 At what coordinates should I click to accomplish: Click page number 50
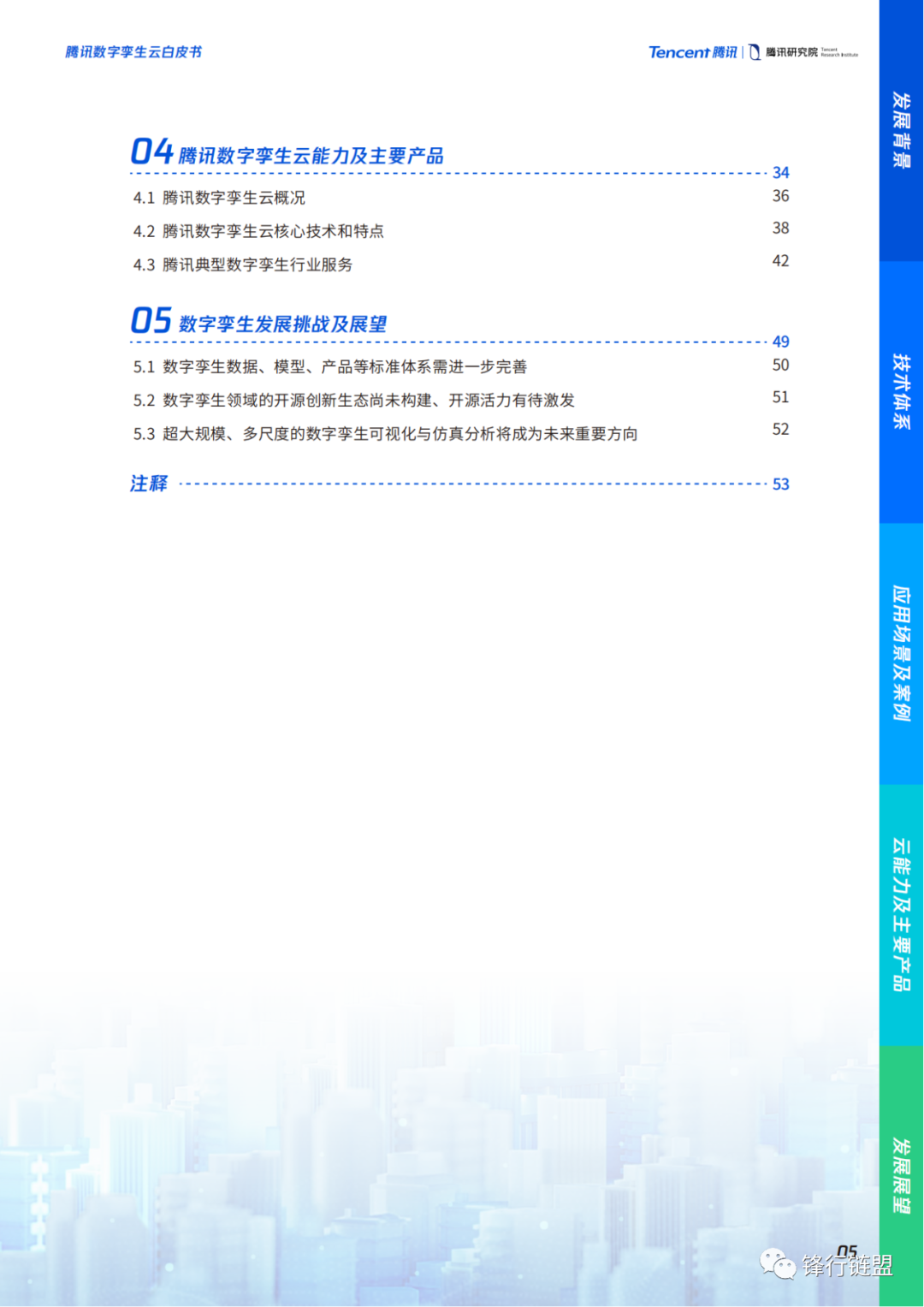tap(780, 365)
